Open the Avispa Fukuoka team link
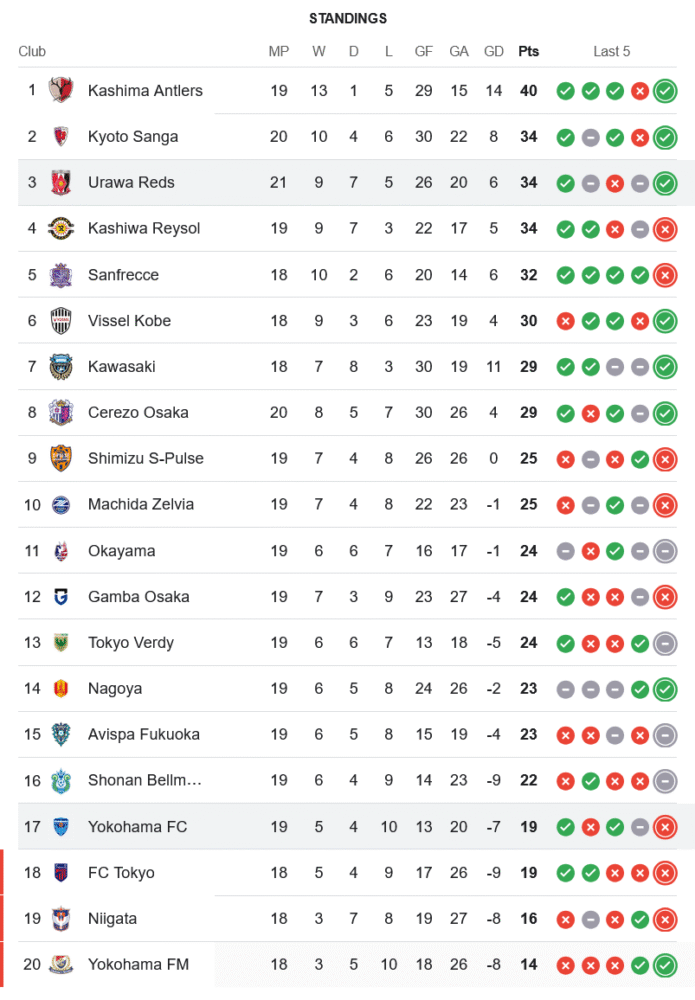Image resolution: width=695 pixels, height=1000 pixels. 144,734
